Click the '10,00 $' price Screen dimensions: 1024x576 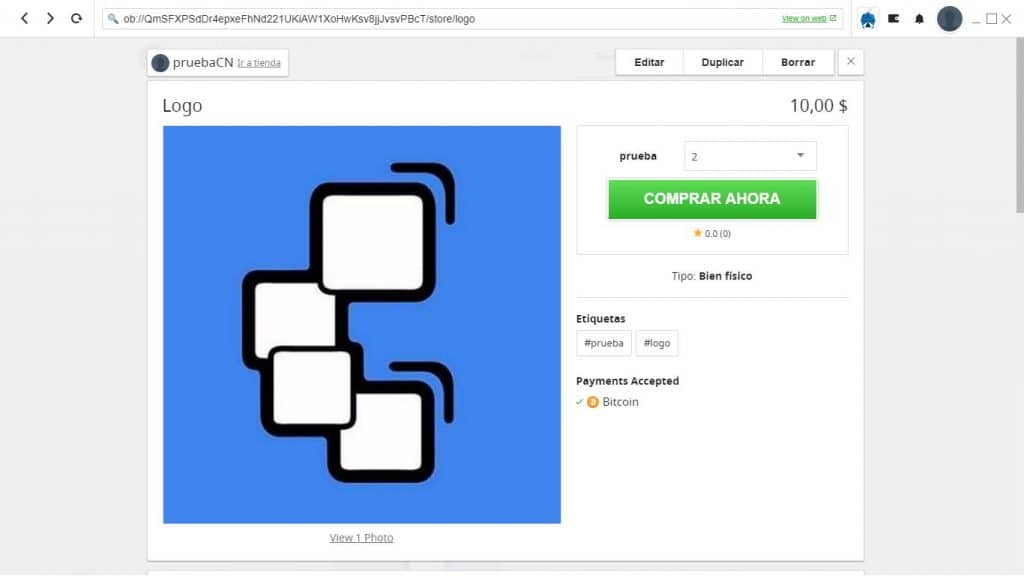click(819, 106)
